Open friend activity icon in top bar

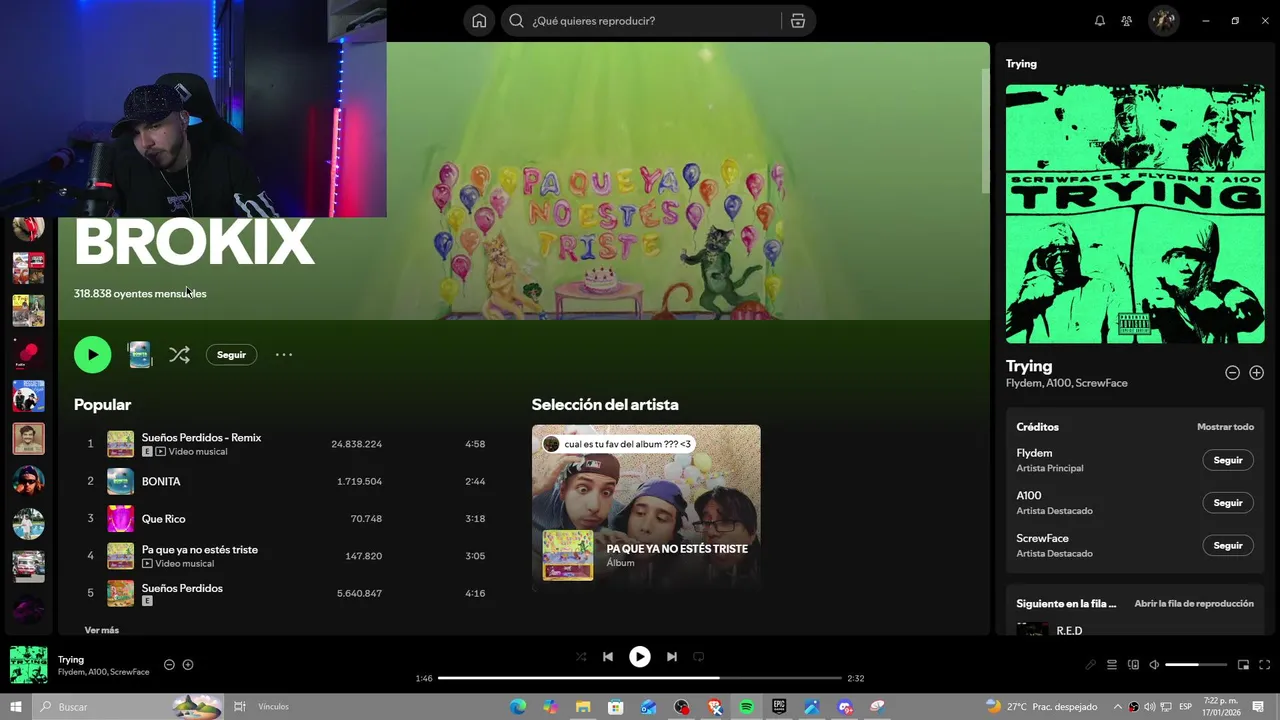click(x=1127, y=21)
